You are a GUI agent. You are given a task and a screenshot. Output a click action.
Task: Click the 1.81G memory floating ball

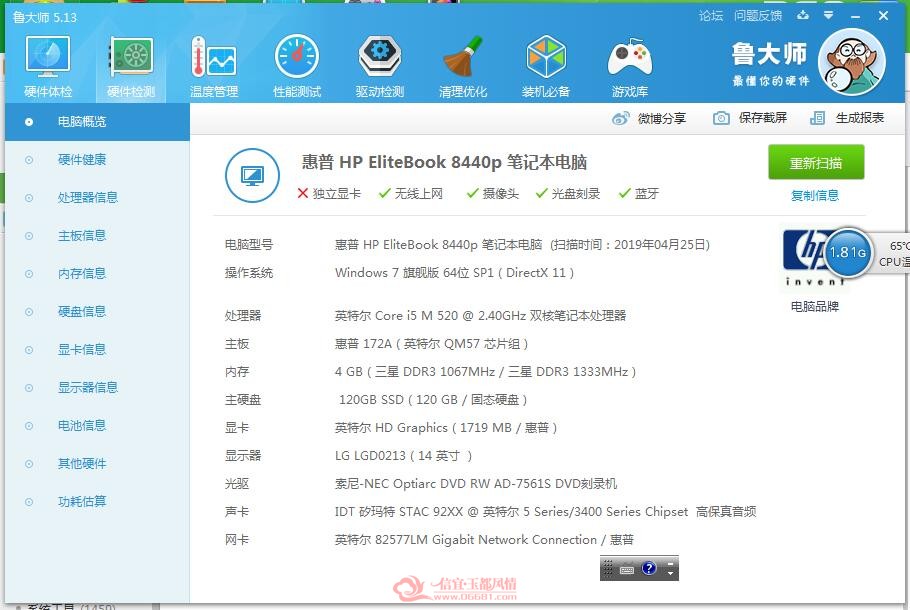point(848,252)
